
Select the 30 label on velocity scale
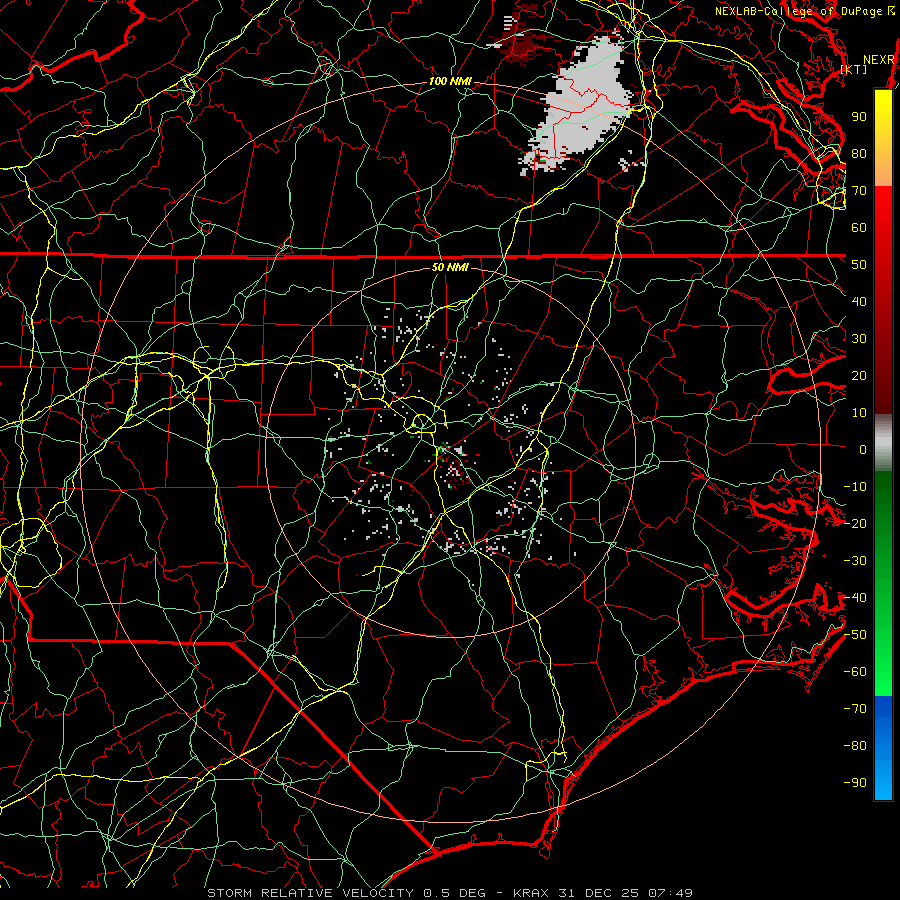(x=859, y=339)
